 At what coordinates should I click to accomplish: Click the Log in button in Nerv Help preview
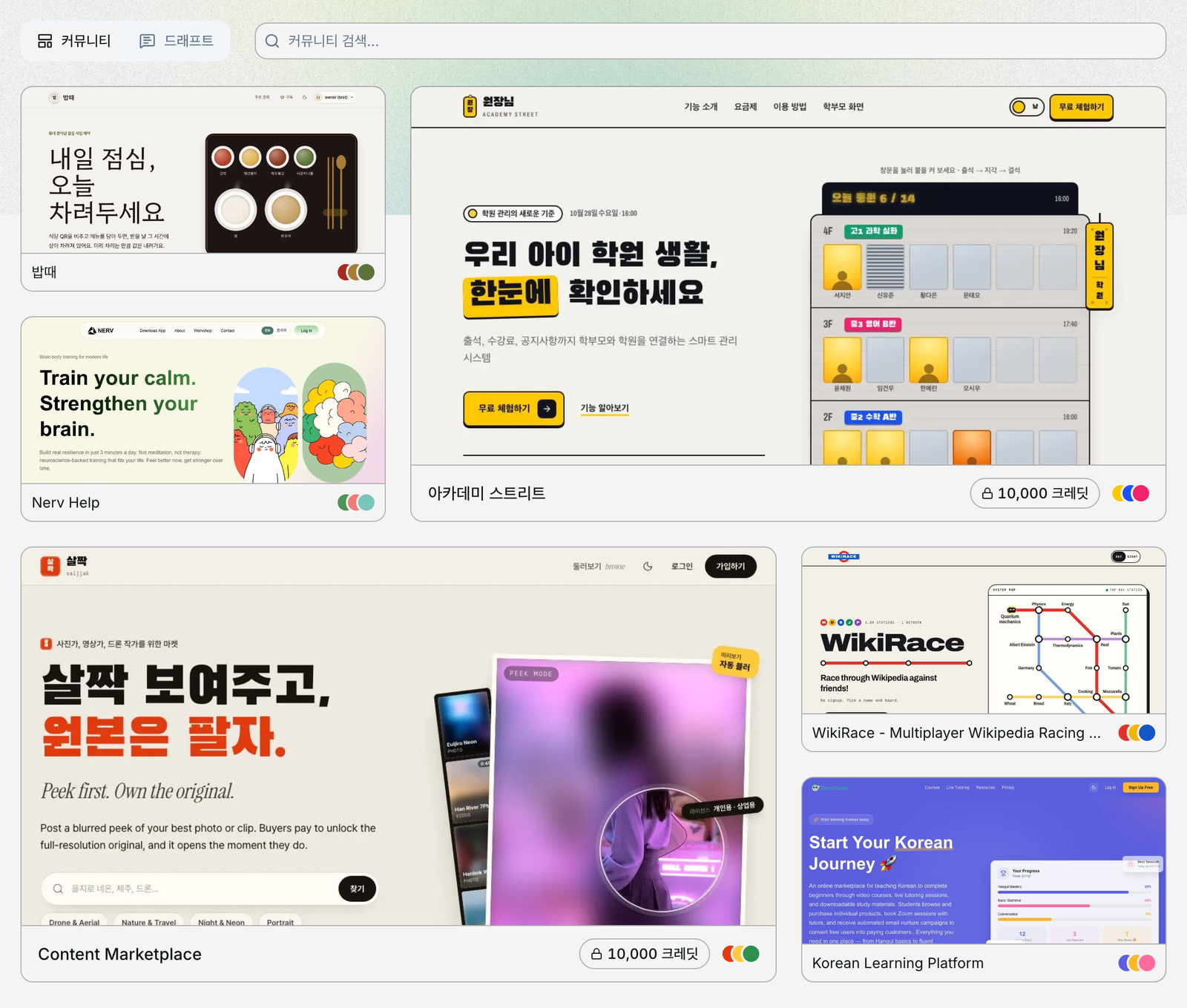pyautogui.click(x=306, y=331)
